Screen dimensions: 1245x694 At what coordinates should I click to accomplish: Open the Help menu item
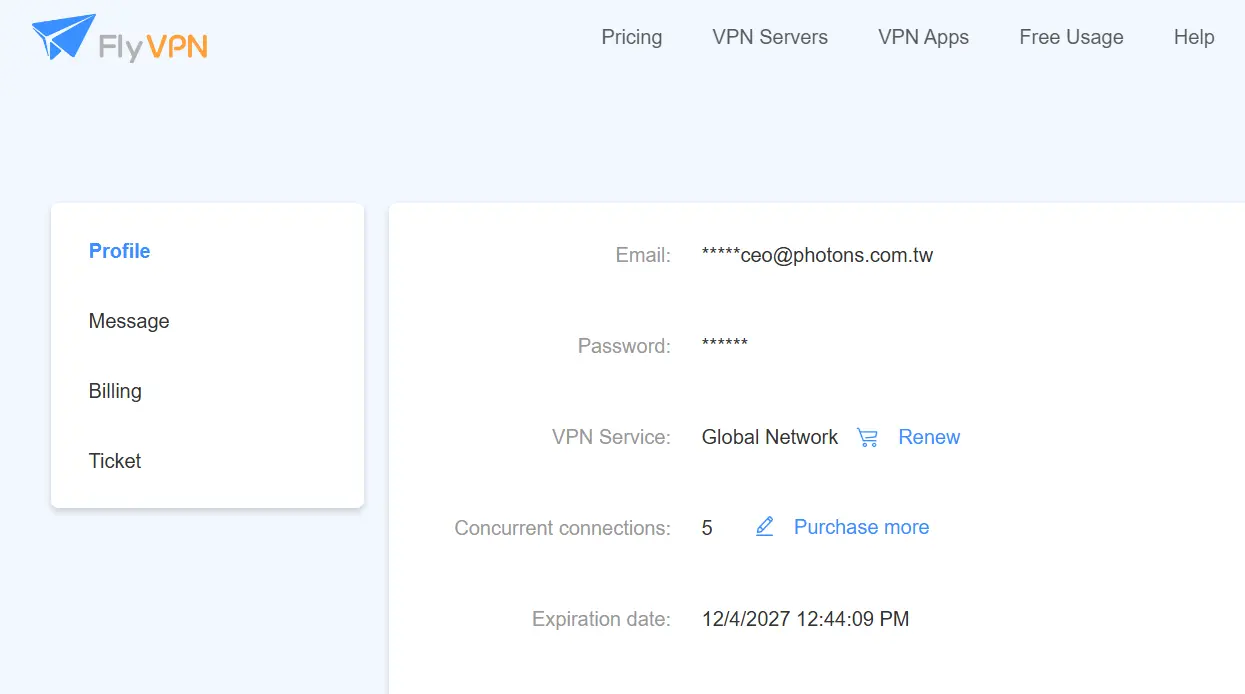point(1194,37)
